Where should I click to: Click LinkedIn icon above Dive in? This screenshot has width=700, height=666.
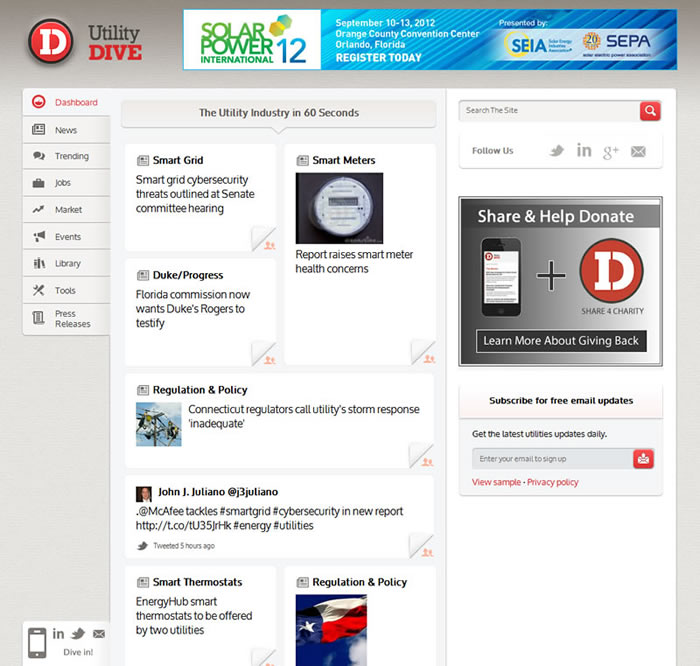58,634
